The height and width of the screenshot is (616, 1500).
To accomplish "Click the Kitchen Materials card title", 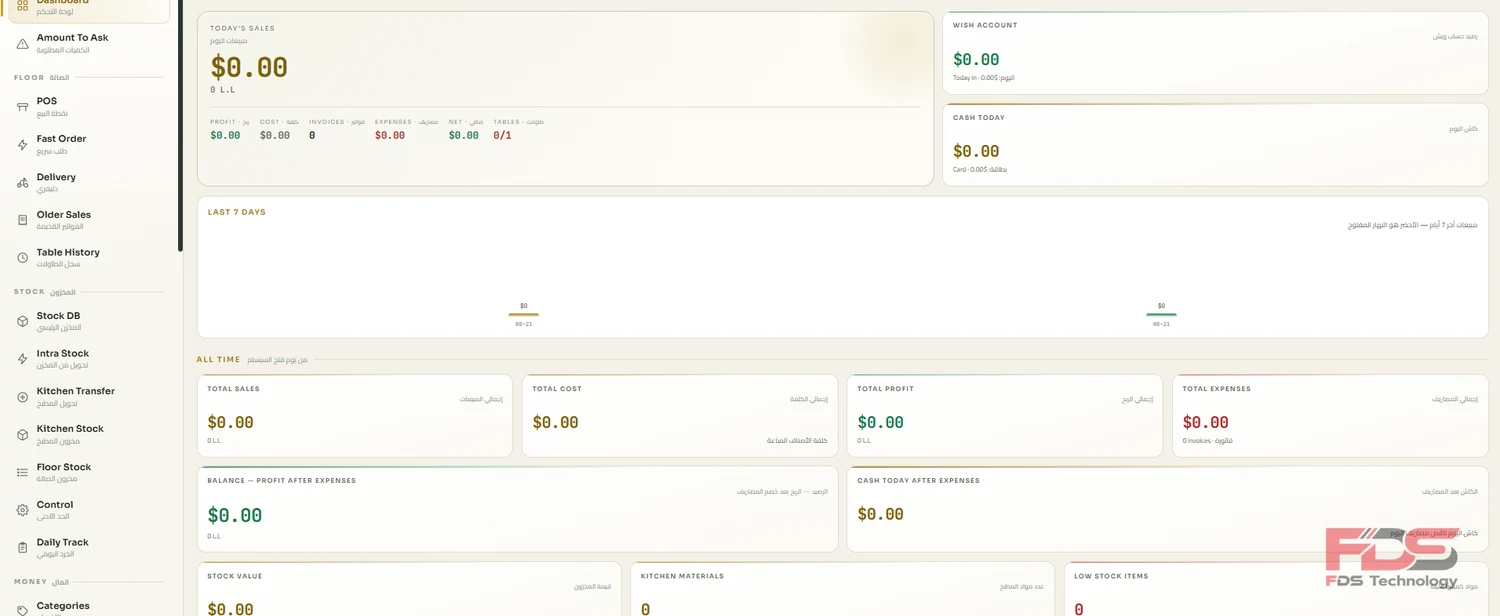I will tap(682, 576).
